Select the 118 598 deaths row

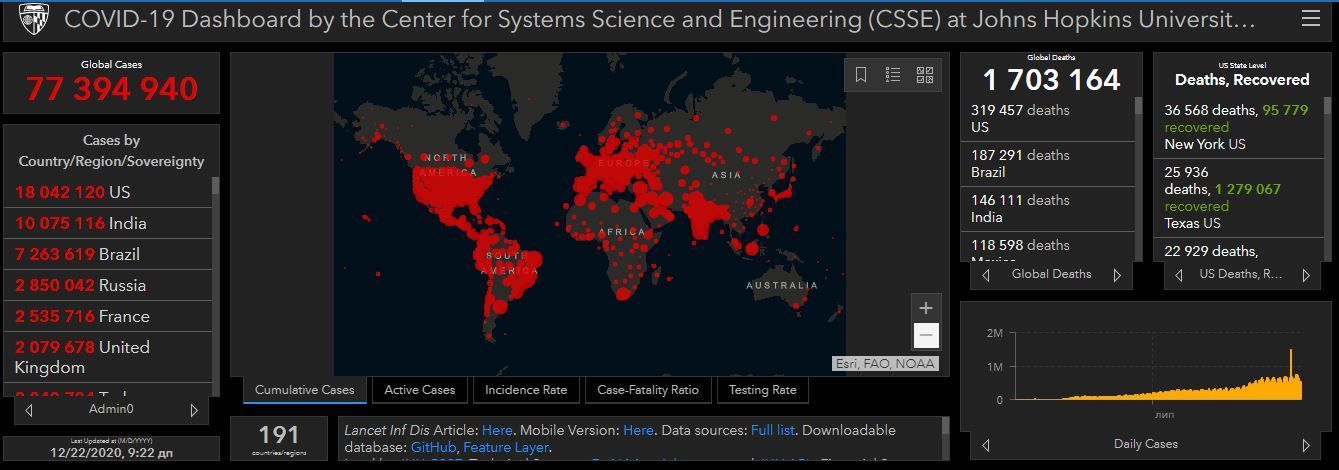1048,247
